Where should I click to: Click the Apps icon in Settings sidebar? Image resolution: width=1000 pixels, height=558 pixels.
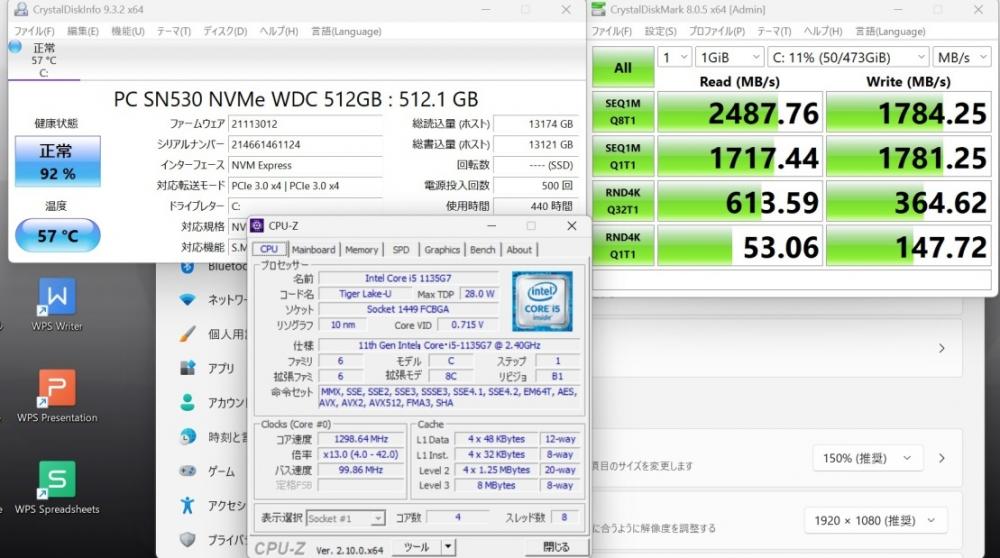click(188, 368)
